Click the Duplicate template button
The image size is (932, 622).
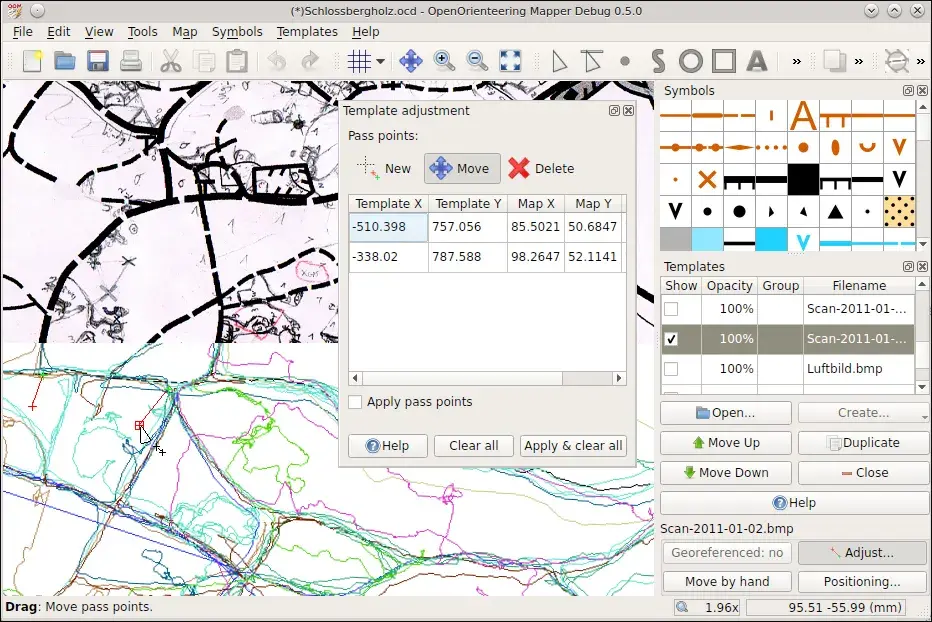[863, 442]
